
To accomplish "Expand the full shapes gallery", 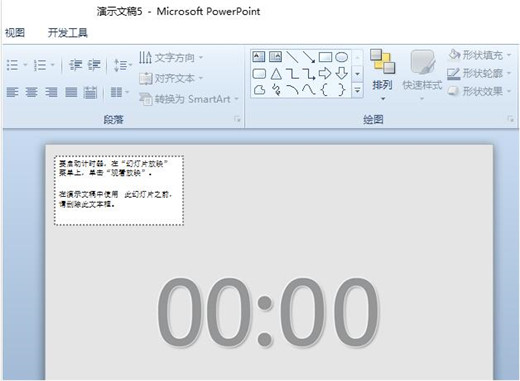I will tap(357, 90).
